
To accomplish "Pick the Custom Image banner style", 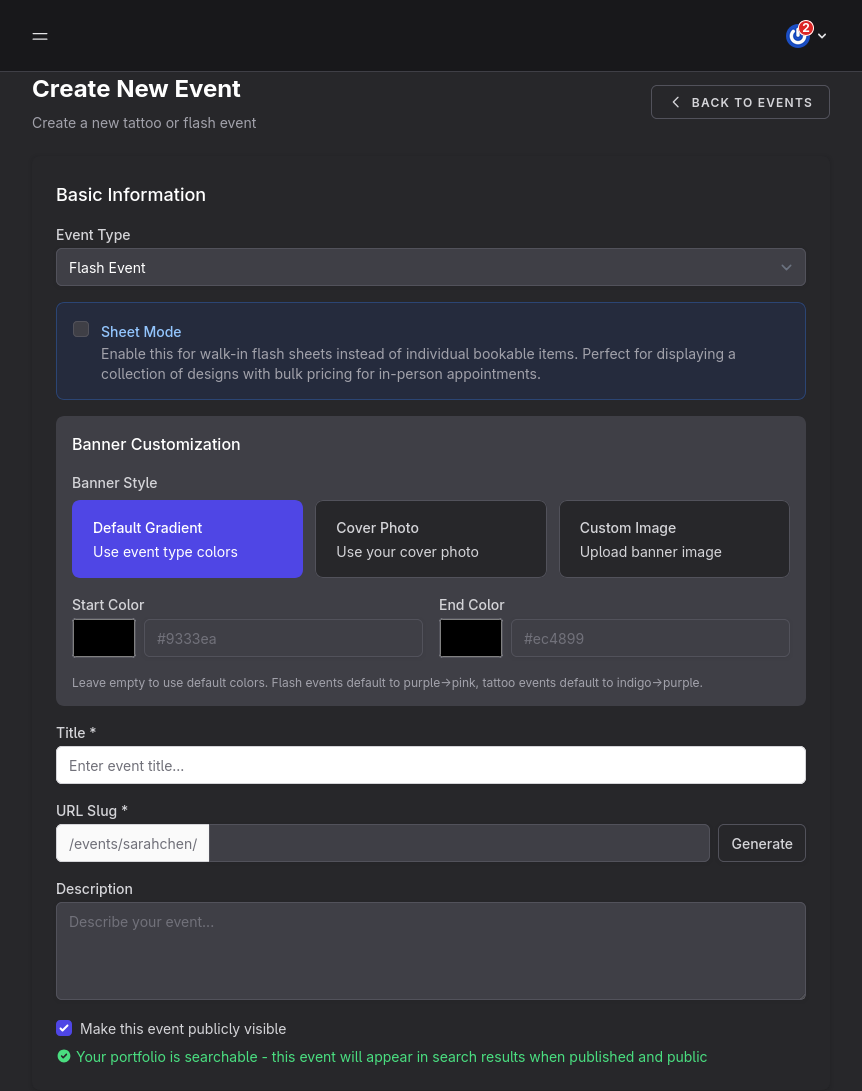I will point(674,539).
